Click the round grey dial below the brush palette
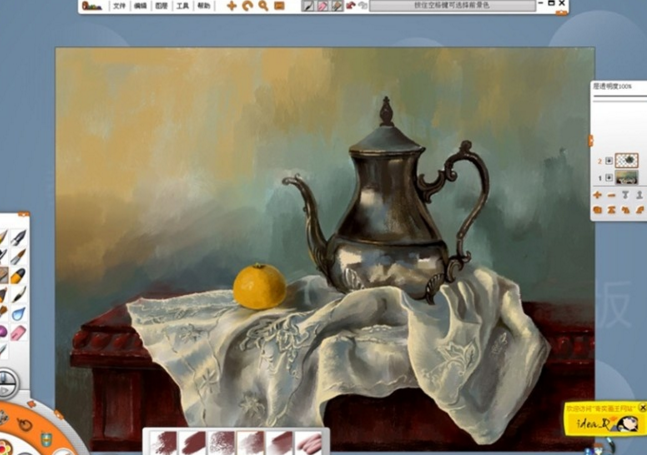Screen dimensions: 647x455 pyautogui.click(x=7, y=383)
